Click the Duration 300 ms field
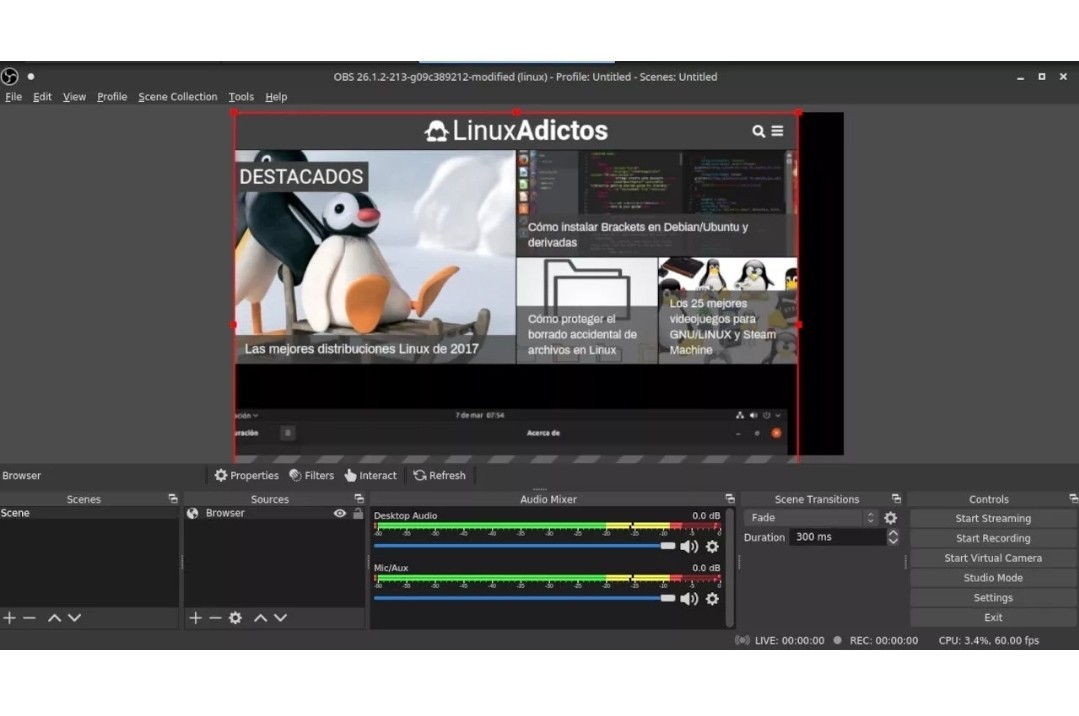1079x716 pixels. click(837, 537)
